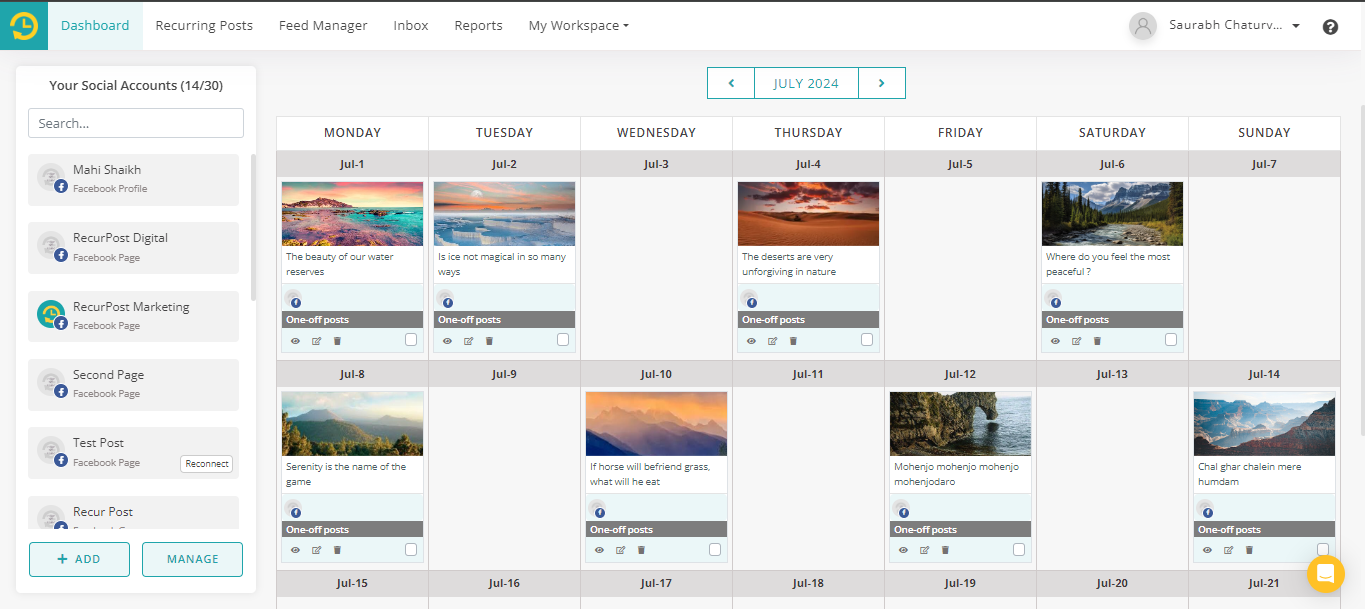
Task: Delete the Jul-12 Mohenjo post
Action: click(x=945, y=550)
